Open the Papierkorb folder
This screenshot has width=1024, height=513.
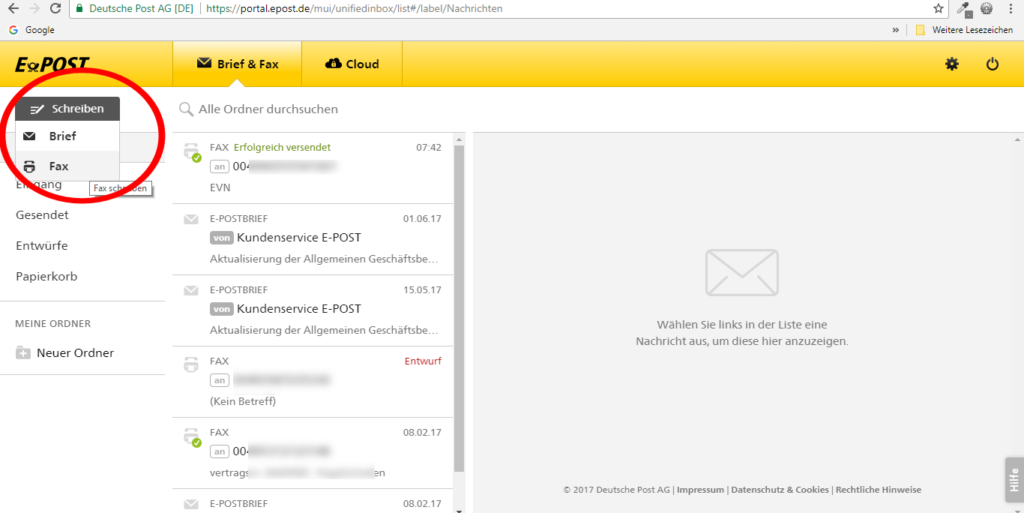pos(46,277)
